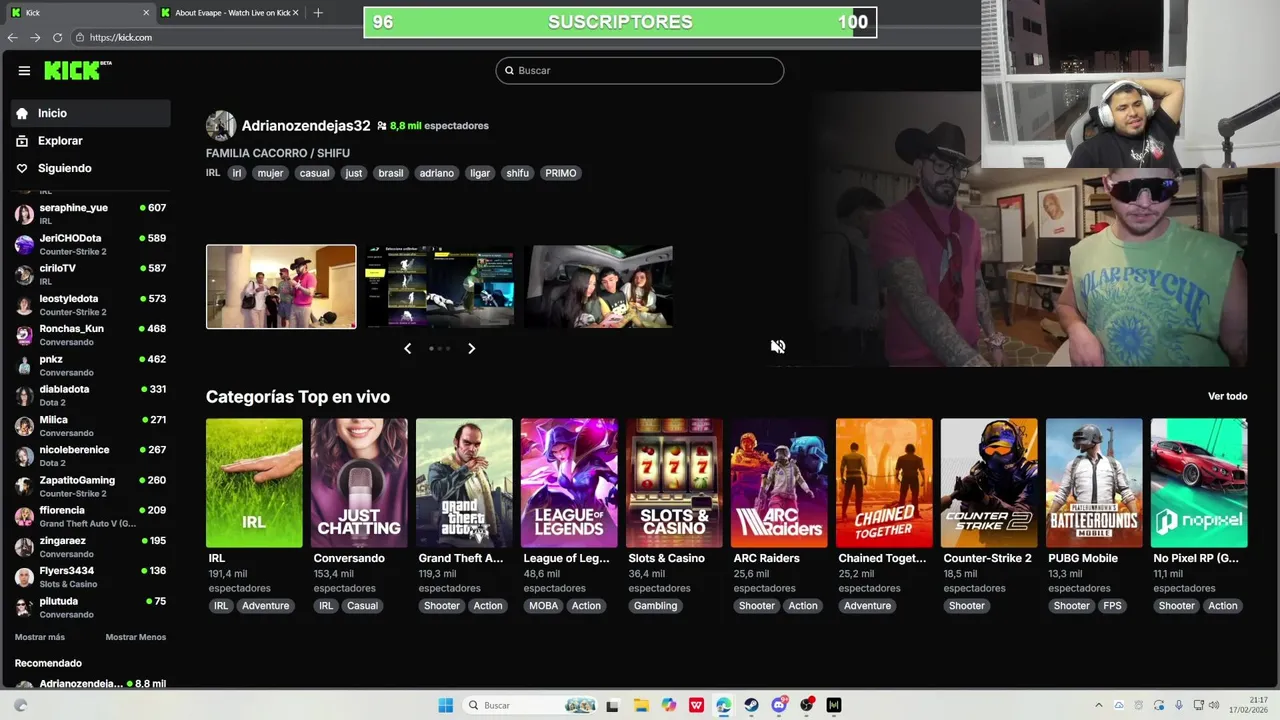The height and width of the screenshot is (720, 1280).
Task: Show previous featured stream
Action: coord(407,348)
